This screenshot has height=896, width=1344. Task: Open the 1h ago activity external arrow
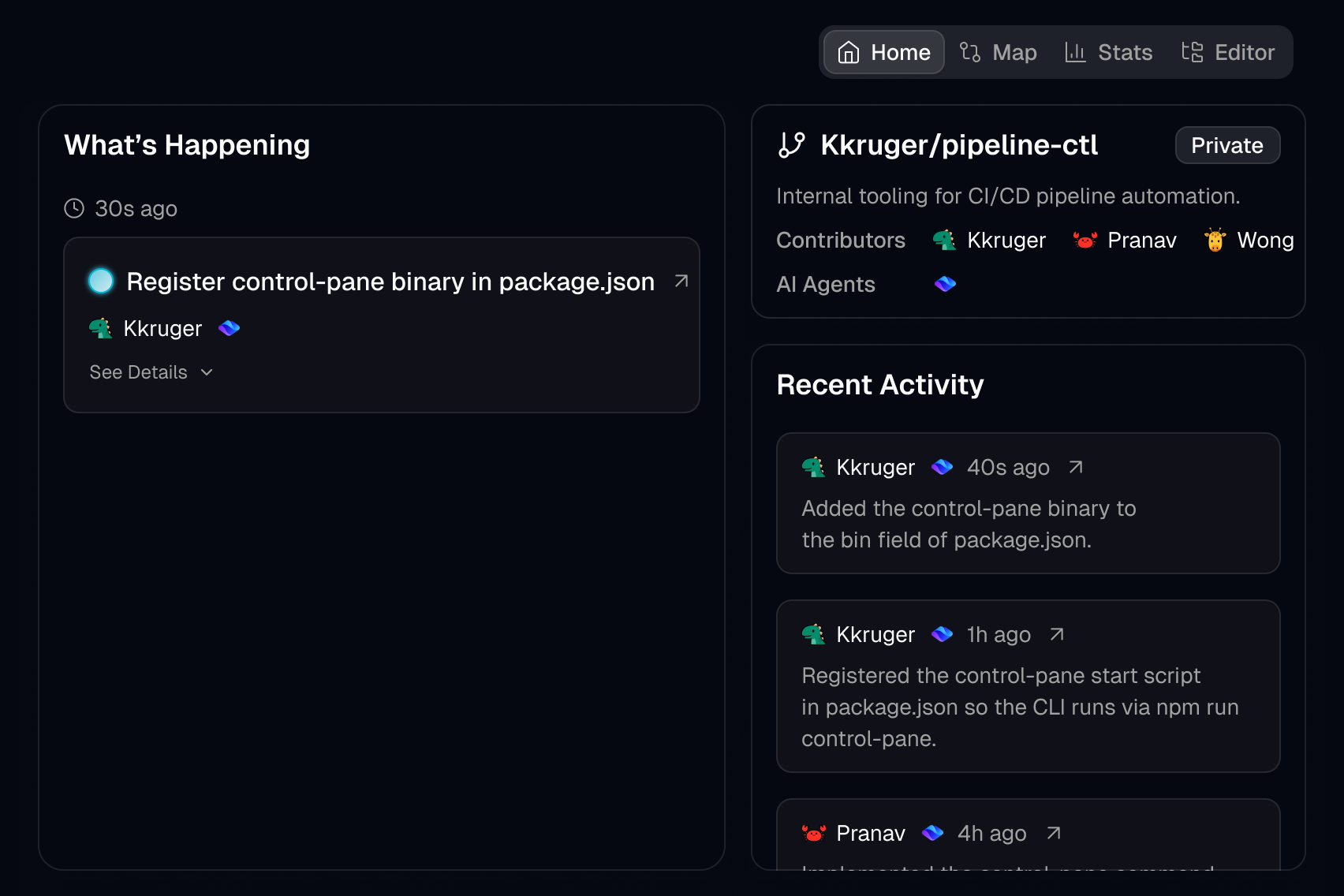(x=1057, y=634)
